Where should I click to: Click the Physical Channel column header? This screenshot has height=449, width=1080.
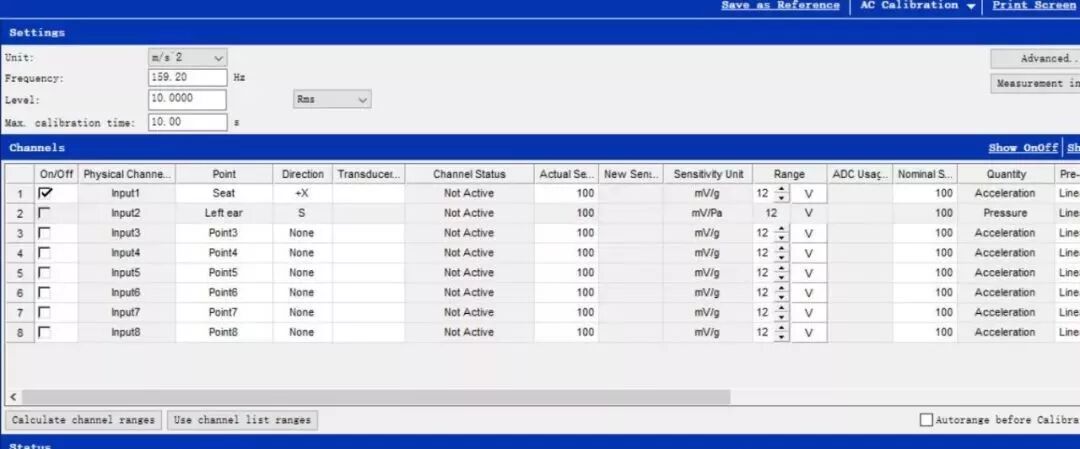(127, 174)
